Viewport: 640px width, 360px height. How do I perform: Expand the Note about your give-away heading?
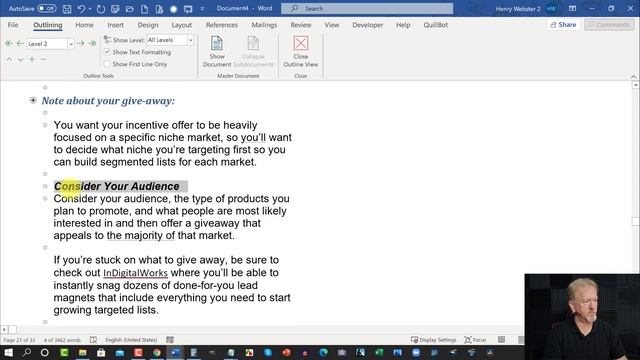pos(33,100)
